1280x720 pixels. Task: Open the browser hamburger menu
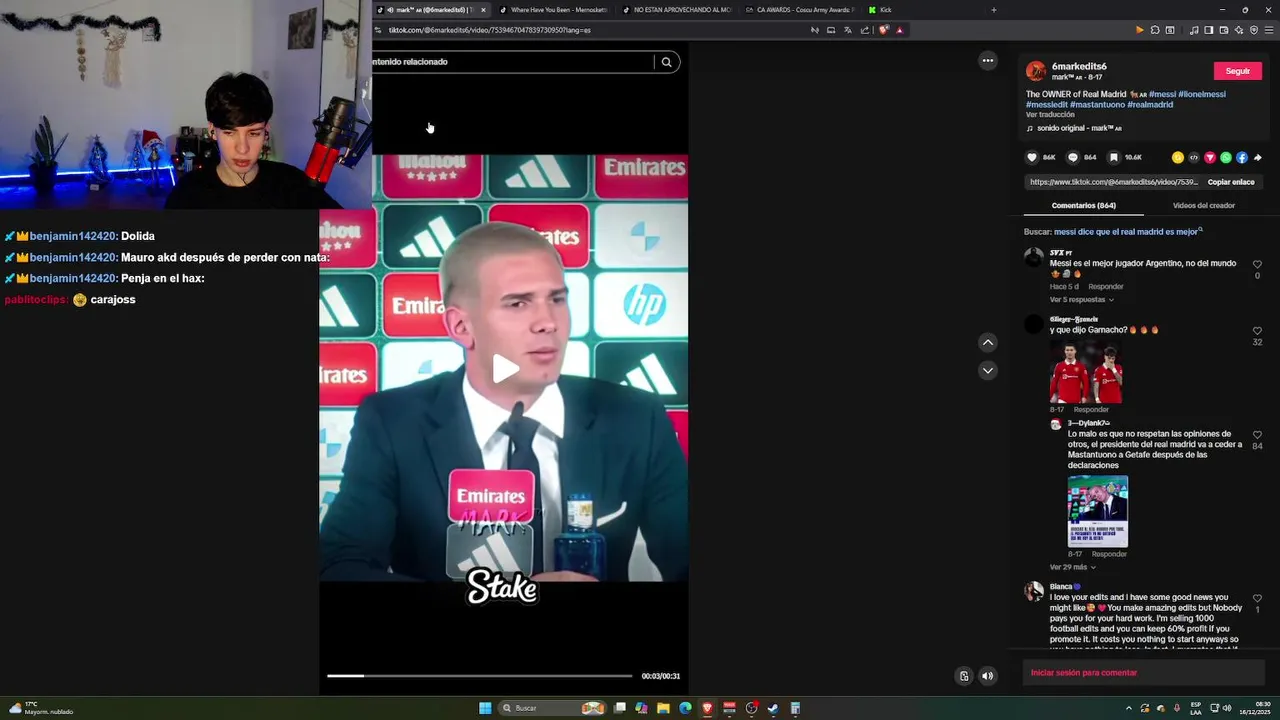pyautogui.click(x=1269, y=30)
